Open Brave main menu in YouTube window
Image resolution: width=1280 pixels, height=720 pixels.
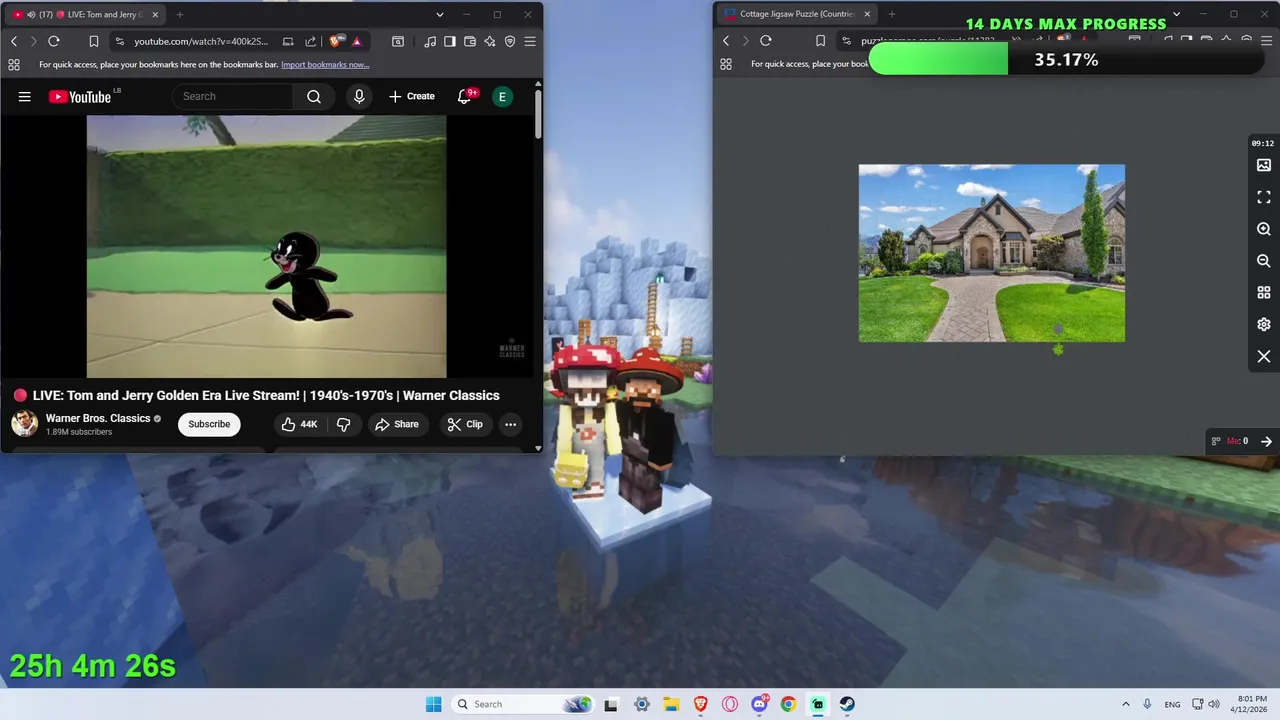tap(530, 41)
